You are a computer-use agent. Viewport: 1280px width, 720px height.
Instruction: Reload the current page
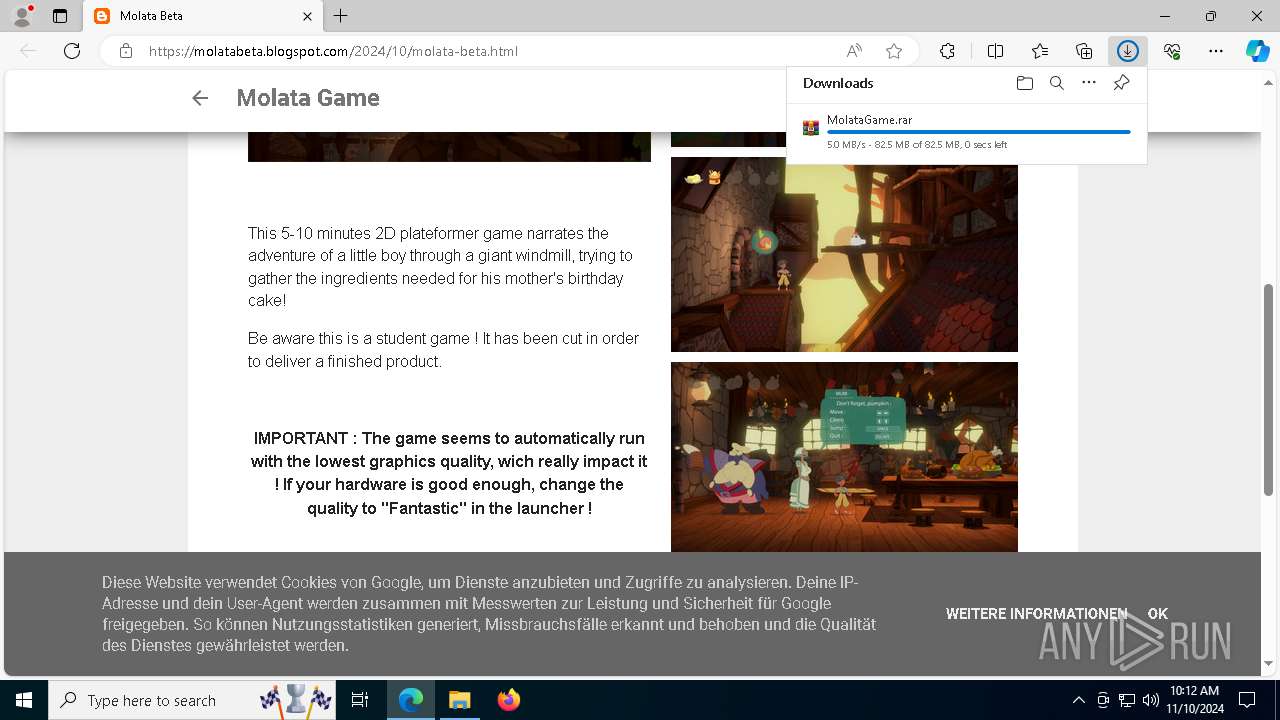(72, 51)
